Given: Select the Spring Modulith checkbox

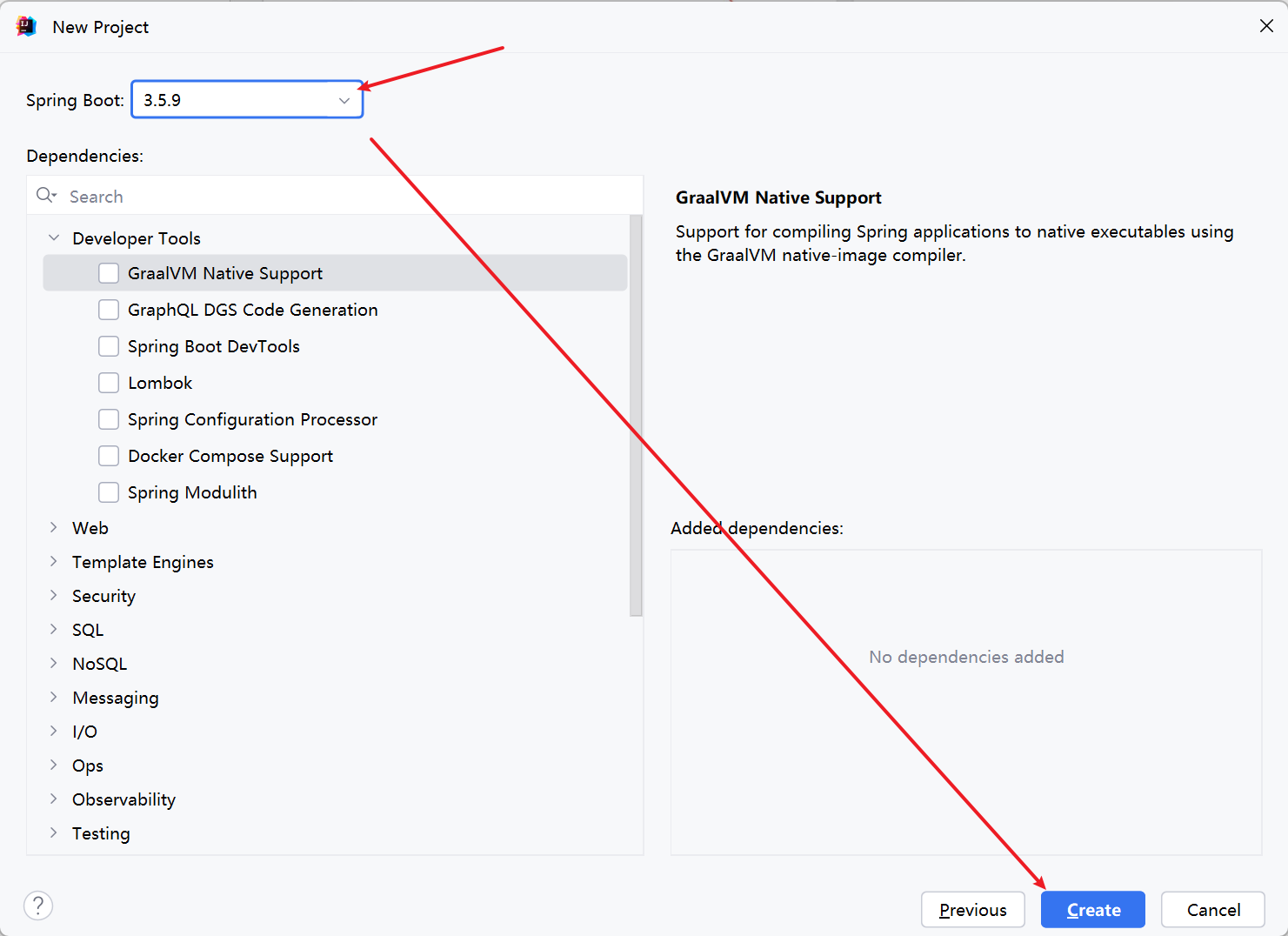Looking at the screenshot, I should point(109,492).
